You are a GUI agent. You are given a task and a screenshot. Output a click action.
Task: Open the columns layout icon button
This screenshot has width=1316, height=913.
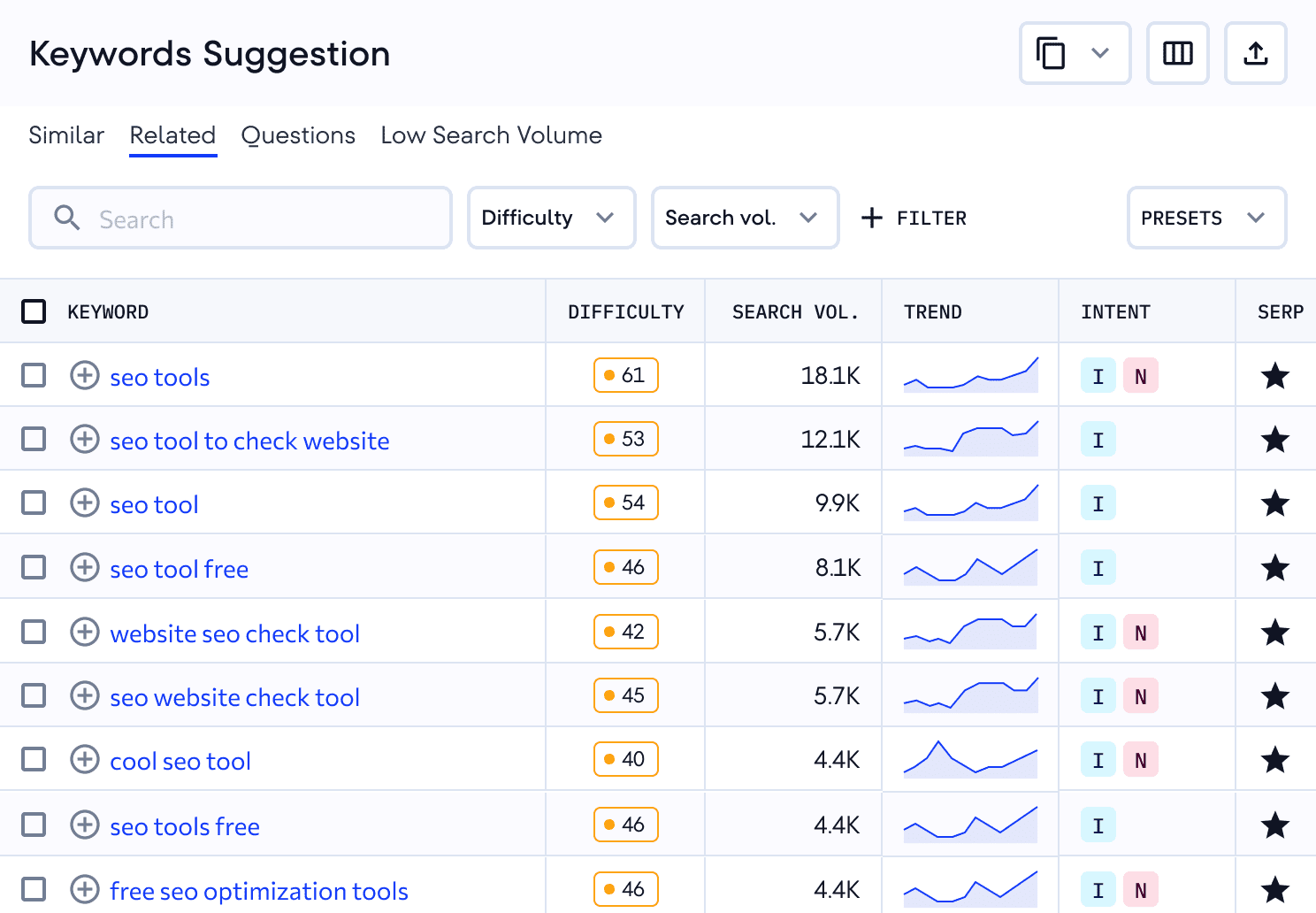(1177, 54)
